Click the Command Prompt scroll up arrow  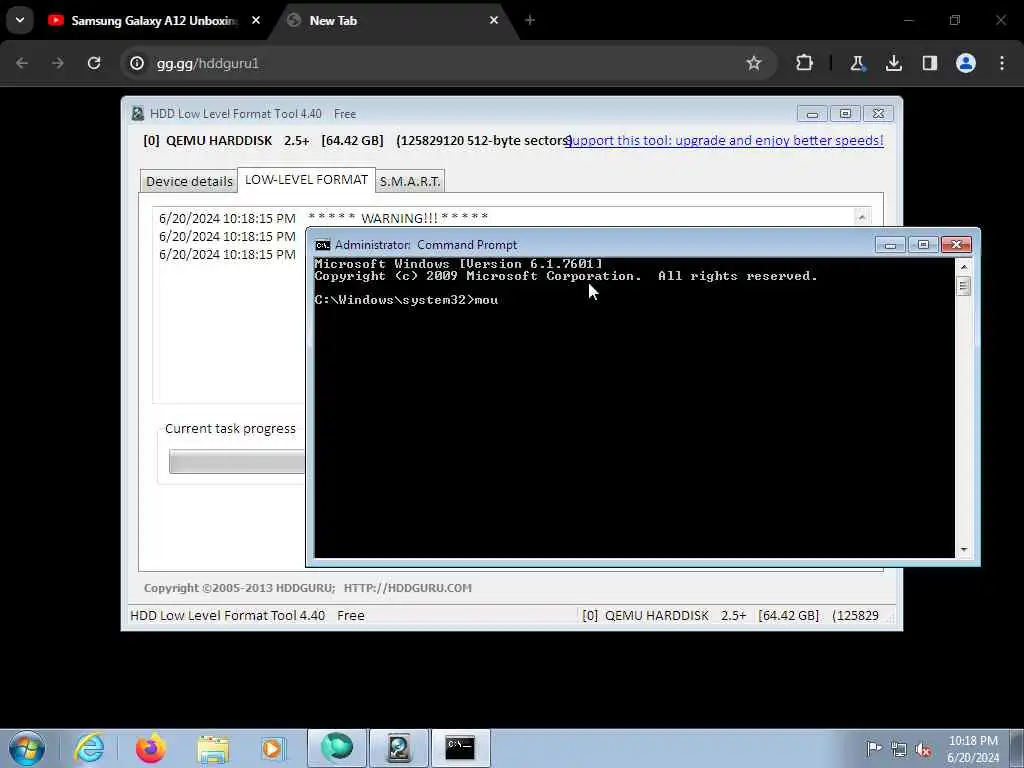(x=964, y=266)
